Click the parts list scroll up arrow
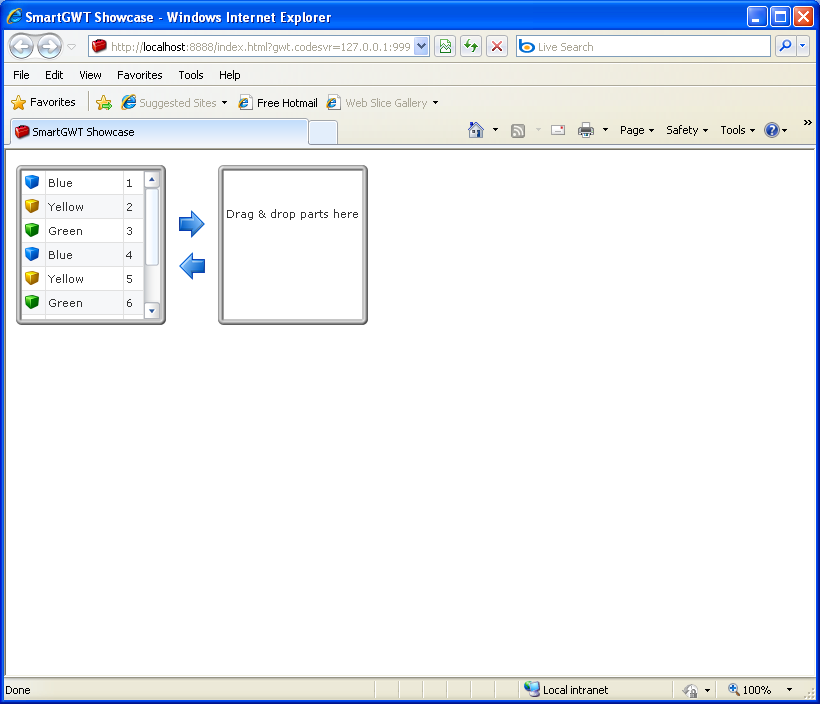This screenshot has height=704, width=820. click(152, 179)
